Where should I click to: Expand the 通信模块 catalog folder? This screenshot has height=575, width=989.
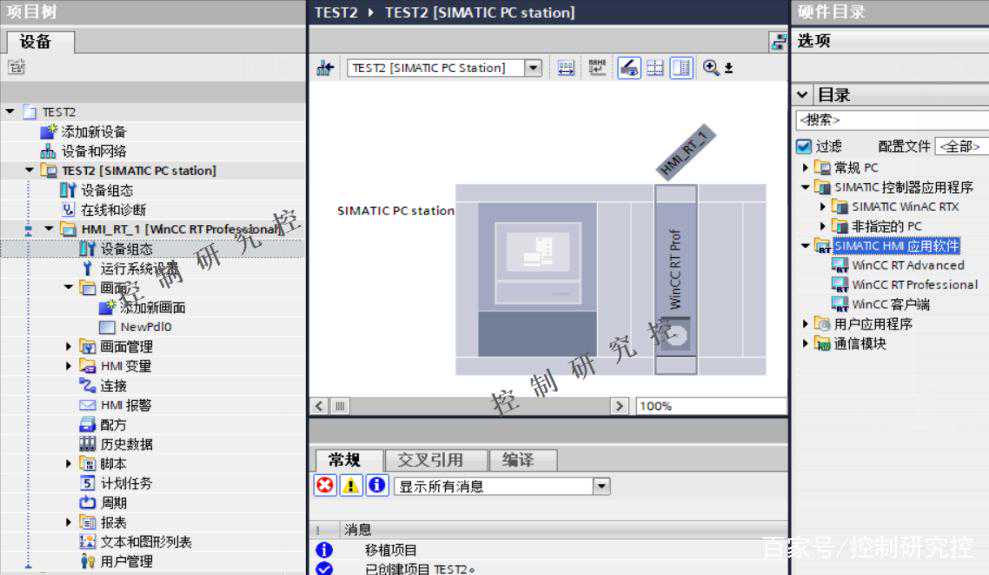click(806, 343)
